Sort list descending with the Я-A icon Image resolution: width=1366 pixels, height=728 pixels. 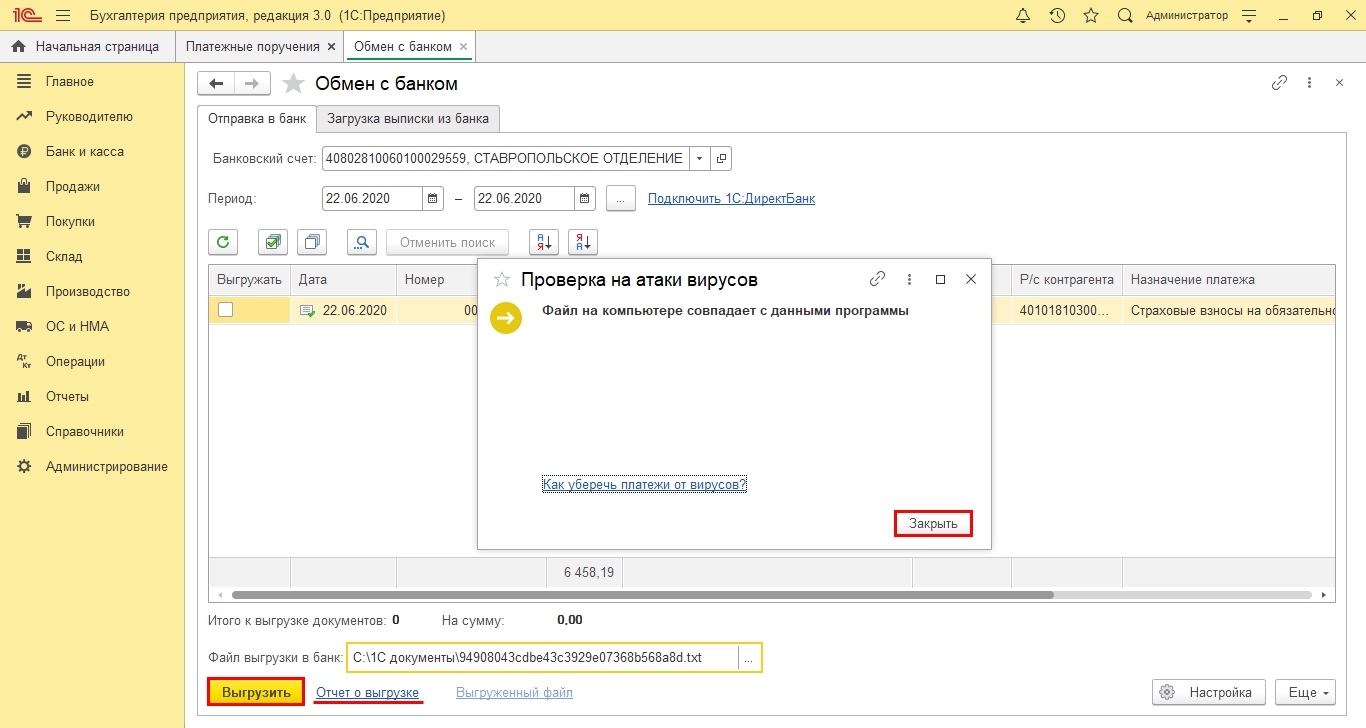(582, 242)
